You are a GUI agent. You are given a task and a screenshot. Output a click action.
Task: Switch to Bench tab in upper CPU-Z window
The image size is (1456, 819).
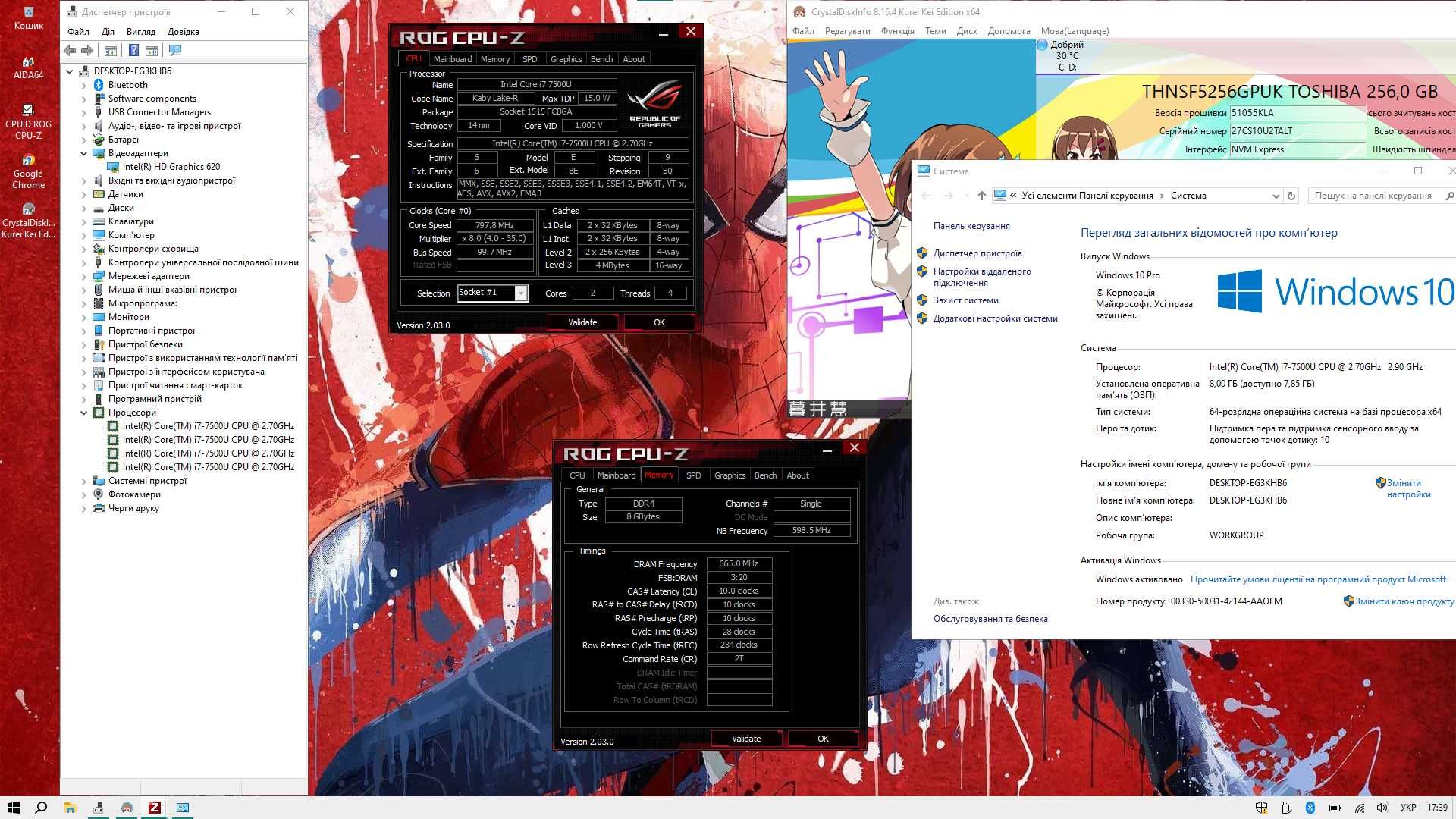[601, 59]
